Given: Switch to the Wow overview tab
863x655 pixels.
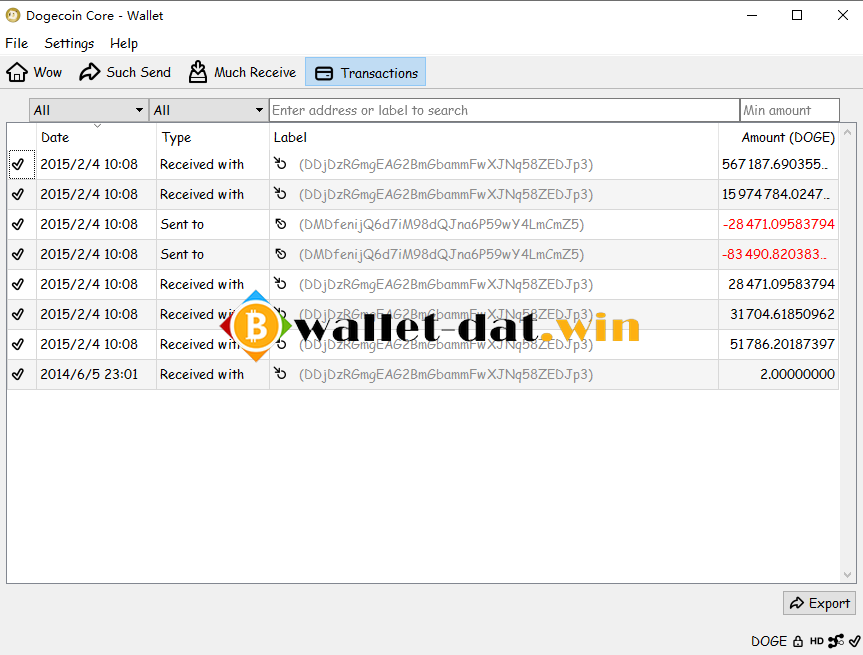Looking at the screenshot, I should [x=34, y=72].
